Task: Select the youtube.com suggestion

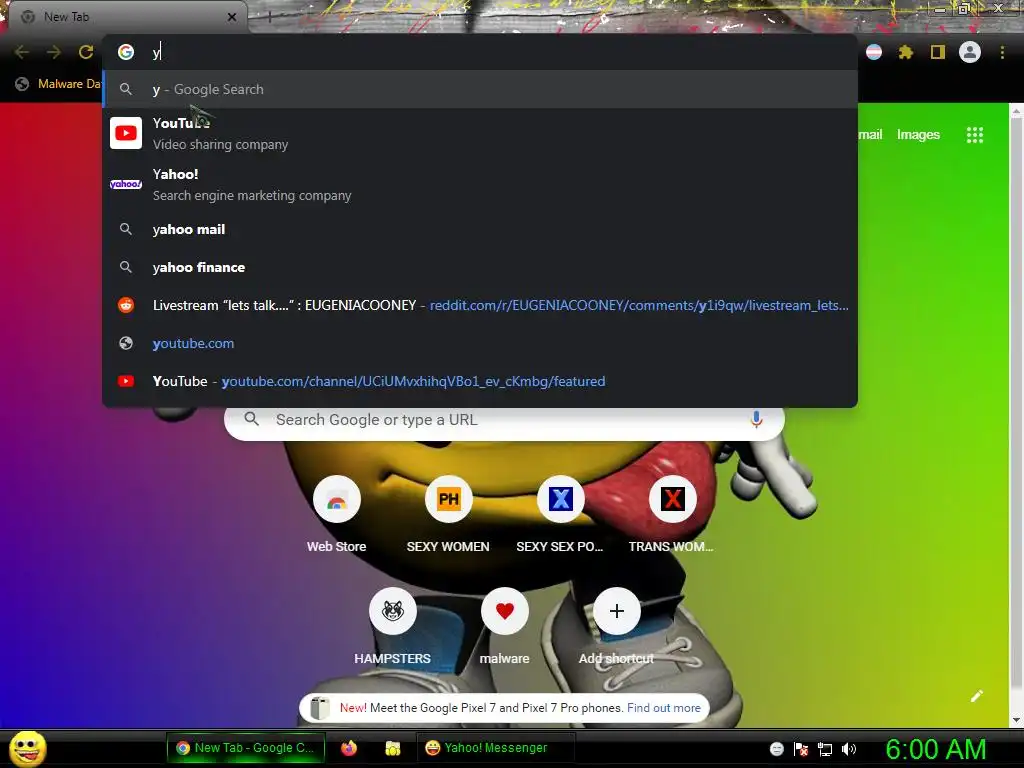Action: [x=480, y=343]
